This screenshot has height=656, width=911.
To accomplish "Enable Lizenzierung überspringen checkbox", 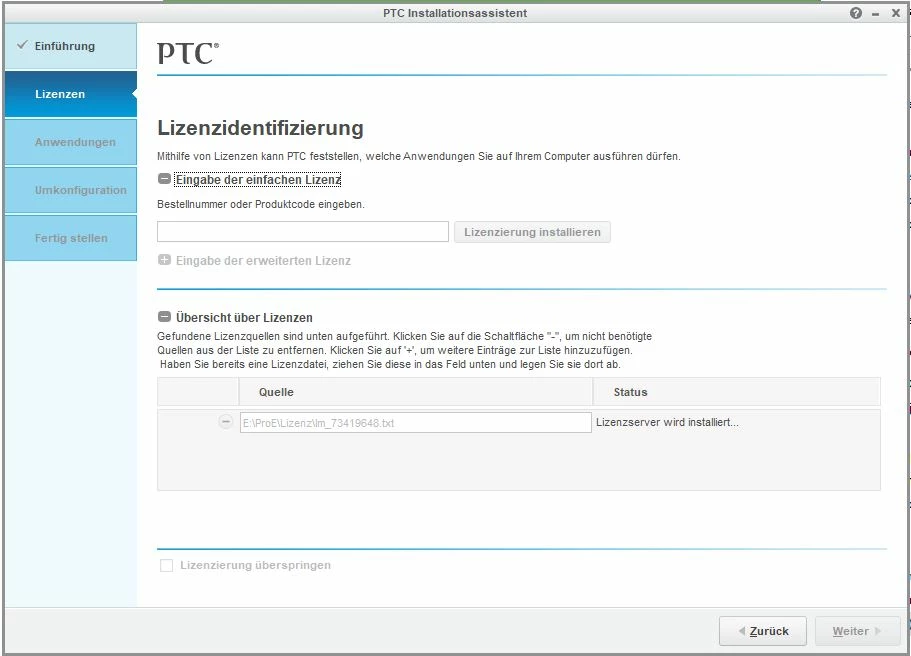I will coord(166,565).
